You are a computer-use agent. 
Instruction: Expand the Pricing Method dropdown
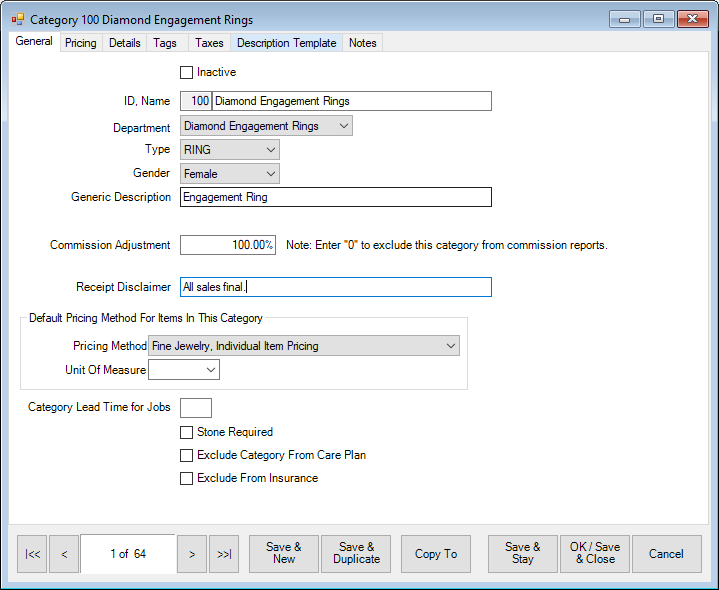click(303, 346)
